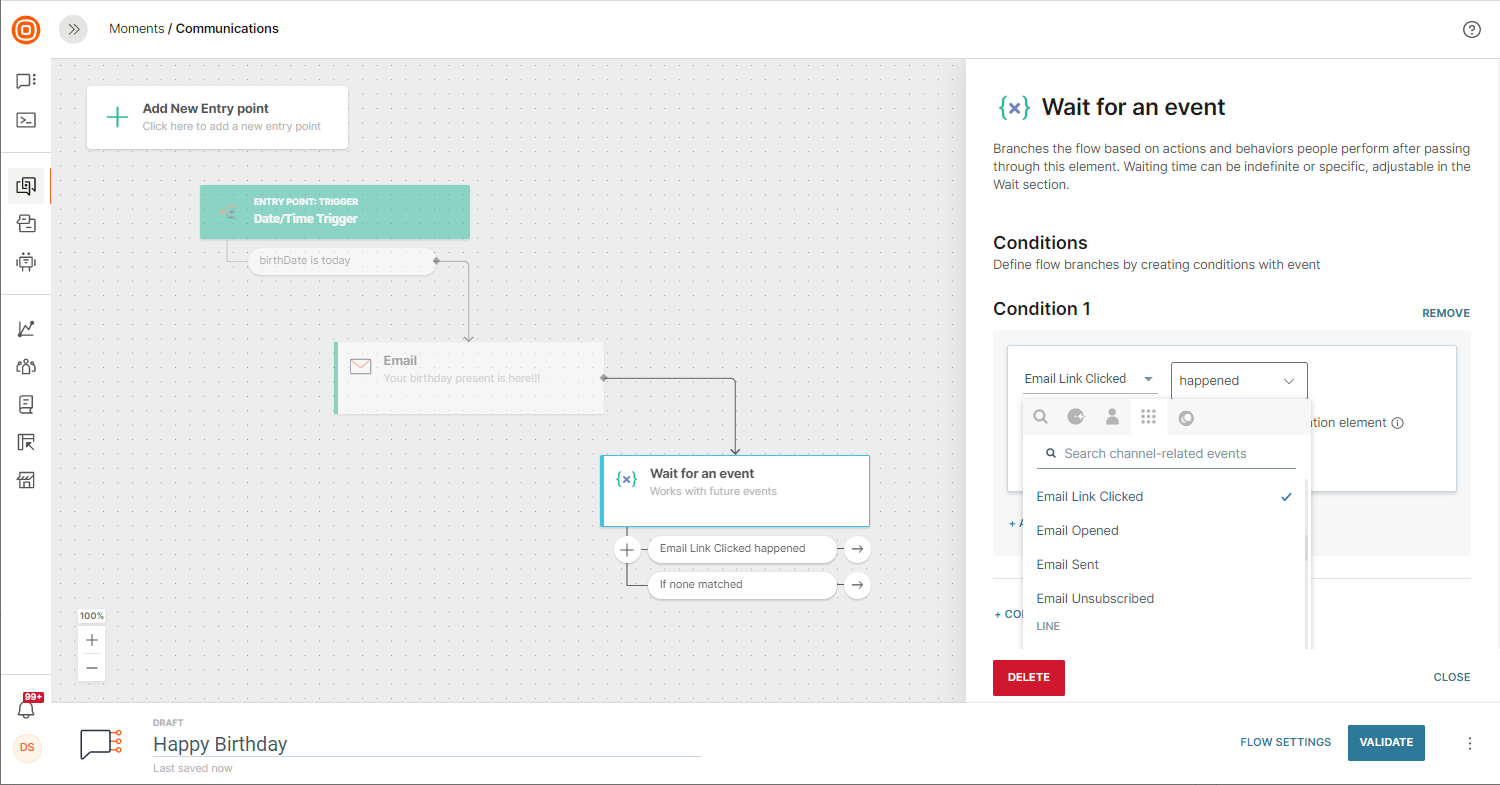
Task: Click the event list scrollbar
Action: click(1305, 548)
